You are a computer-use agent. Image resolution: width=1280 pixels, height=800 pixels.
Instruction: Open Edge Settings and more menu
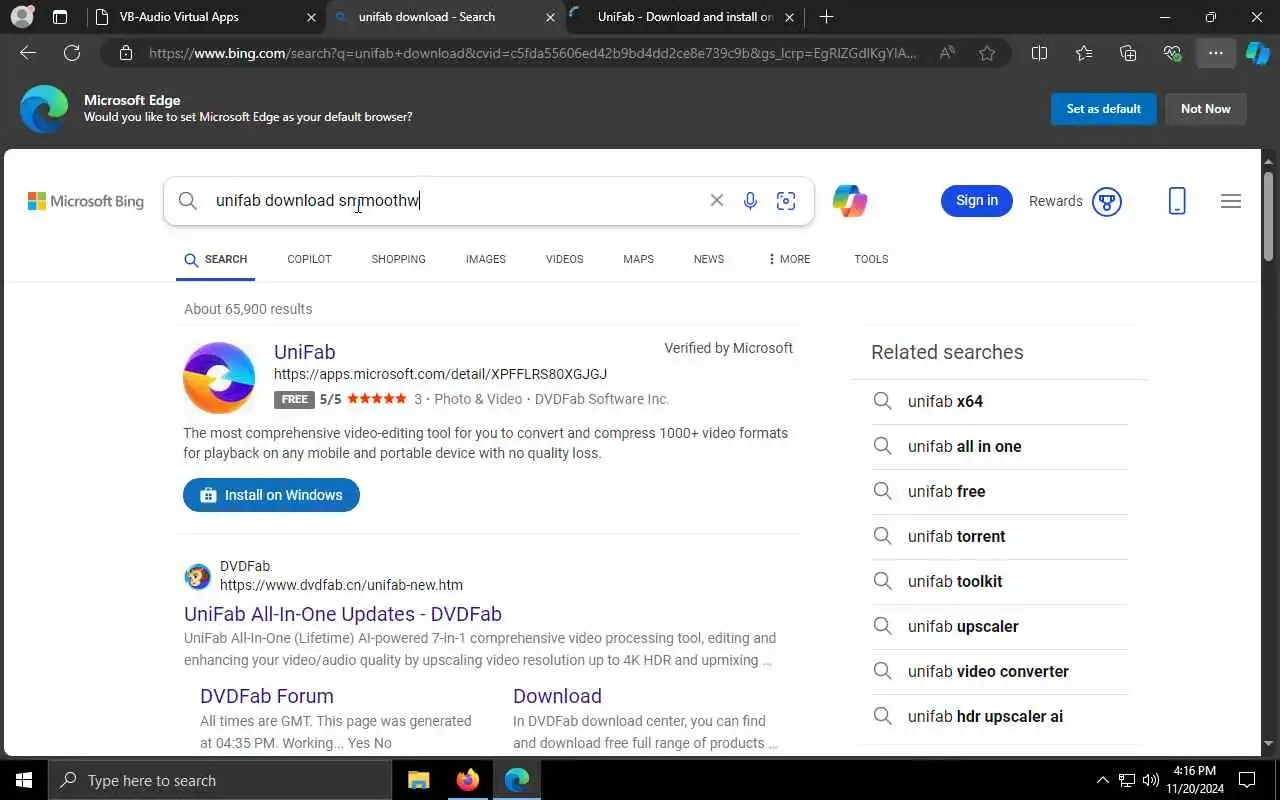pyautogui.click(x=1215, y=53)
